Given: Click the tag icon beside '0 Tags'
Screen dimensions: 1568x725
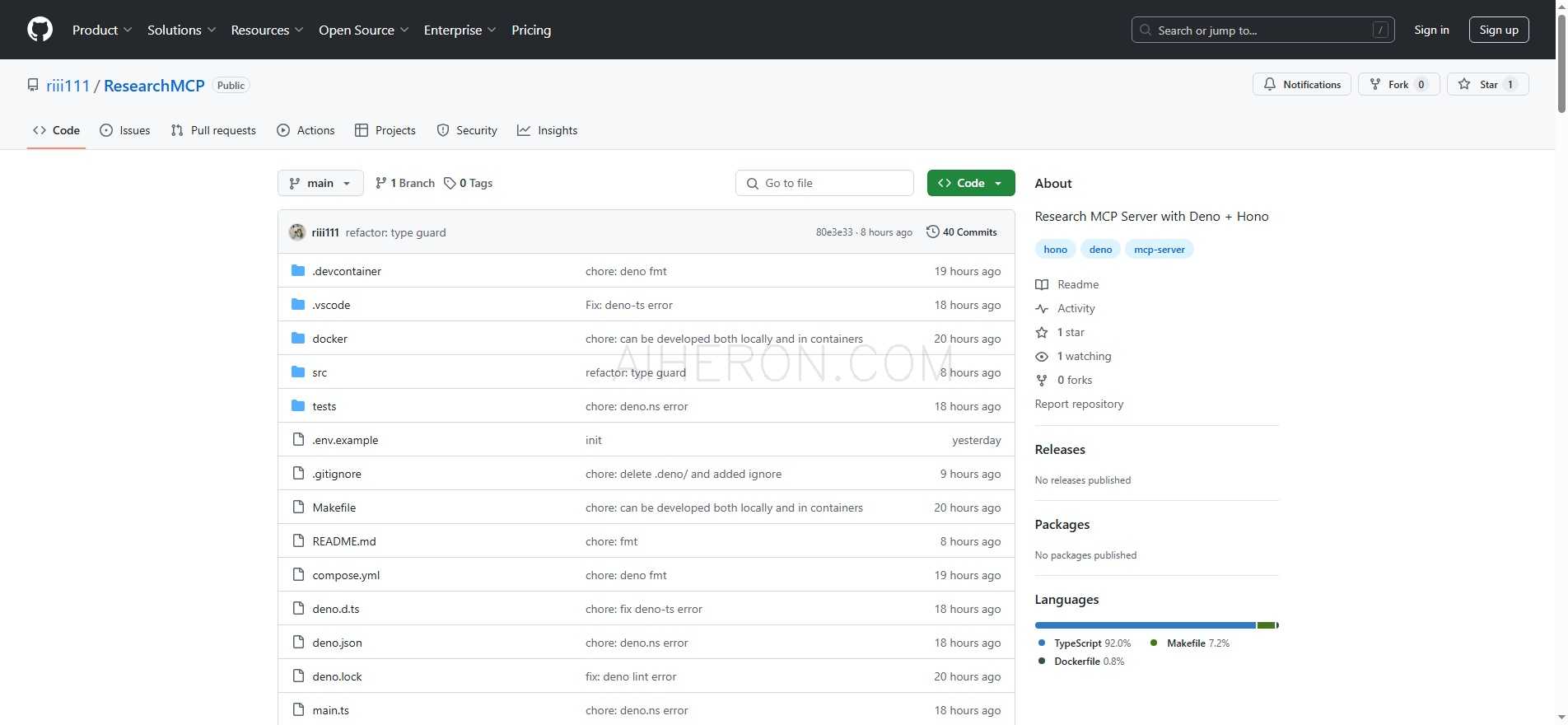Looking at the screenshot, I should tap(450, 183).
